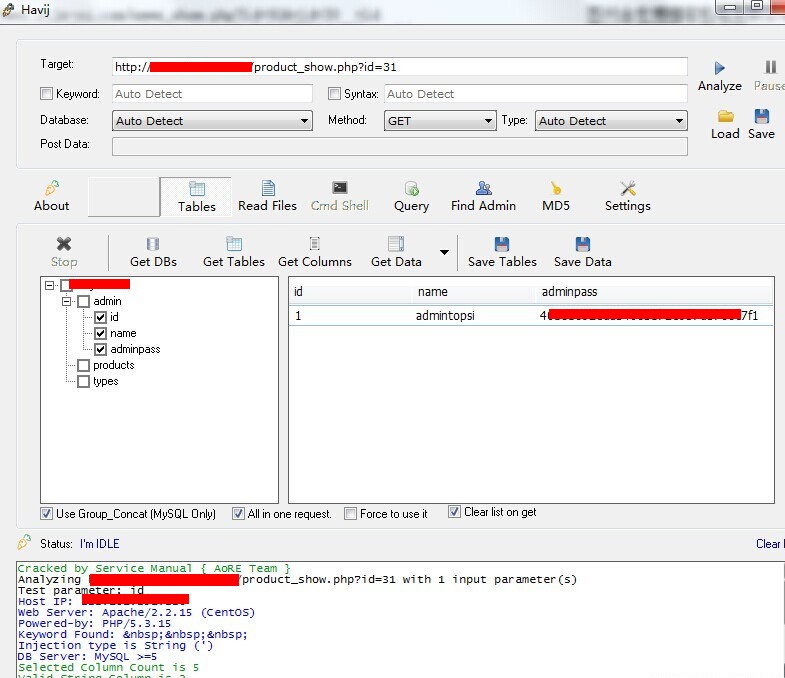Collapse the admin table tree node
This screenshot has width=785, height=678.
[66, 301]
